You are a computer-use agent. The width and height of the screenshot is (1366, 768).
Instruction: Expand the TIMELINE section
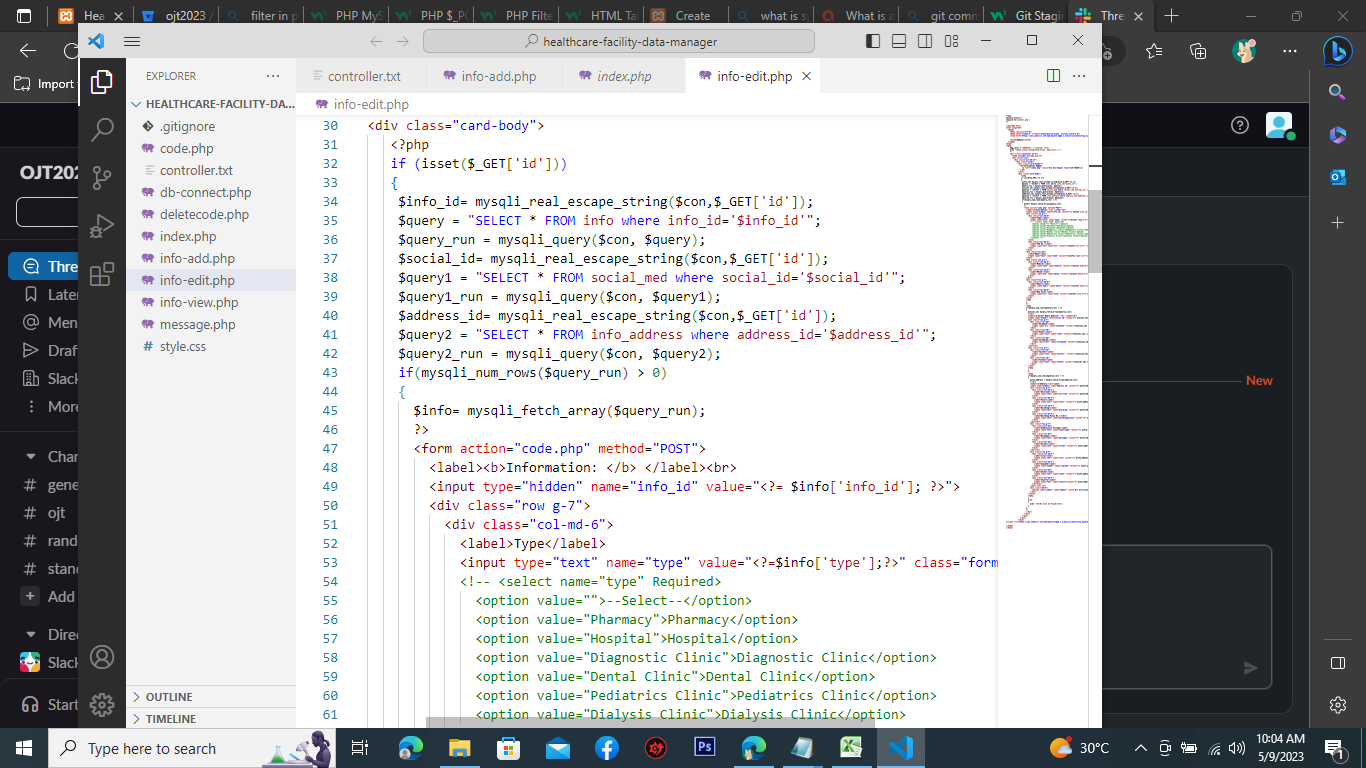[x=170, y=719]
